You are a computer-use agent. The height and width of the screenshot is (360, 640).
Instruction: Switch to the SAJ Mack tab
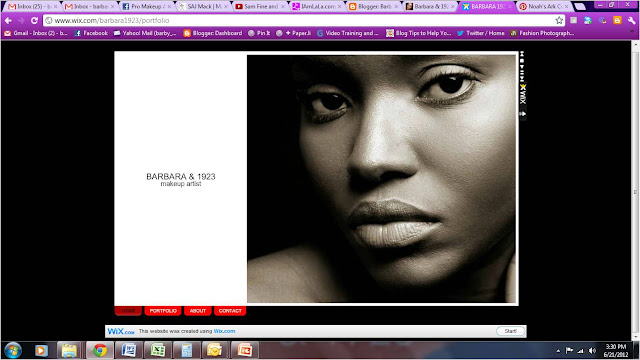pyautogui.click(x=203, y=7)
